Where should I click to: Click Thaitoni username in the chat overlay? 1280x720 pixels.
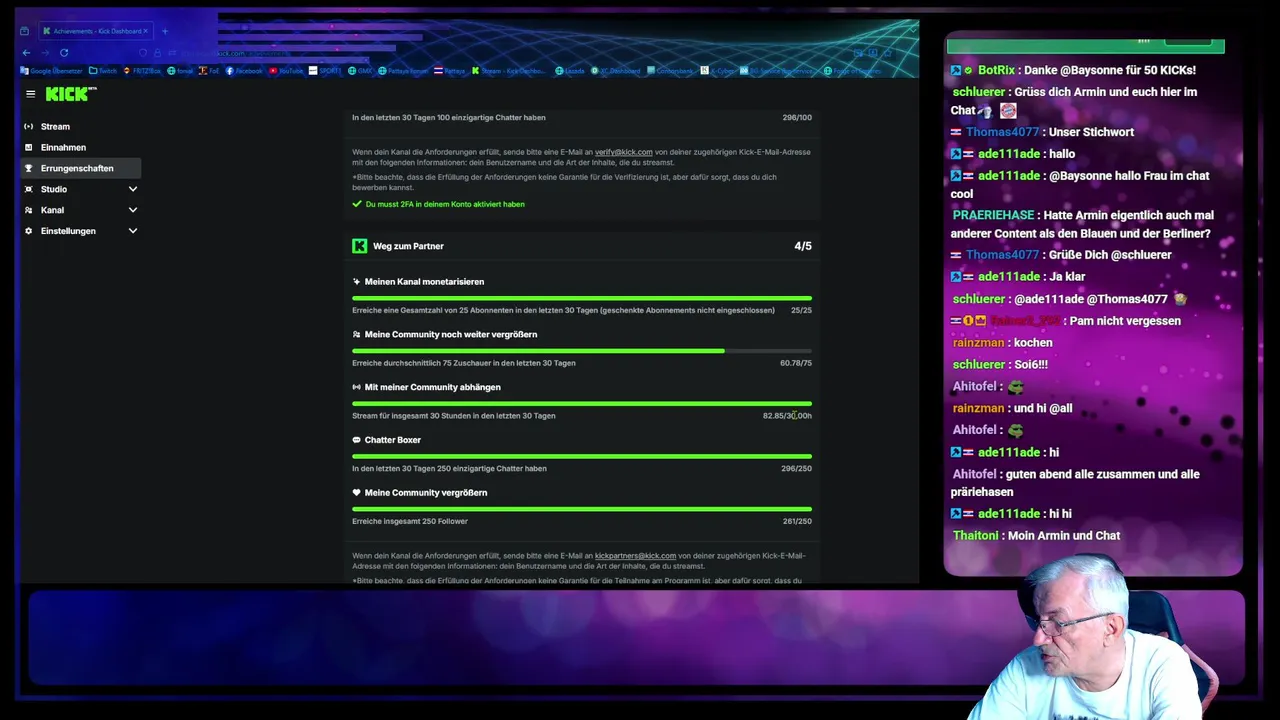pos(975,536)
